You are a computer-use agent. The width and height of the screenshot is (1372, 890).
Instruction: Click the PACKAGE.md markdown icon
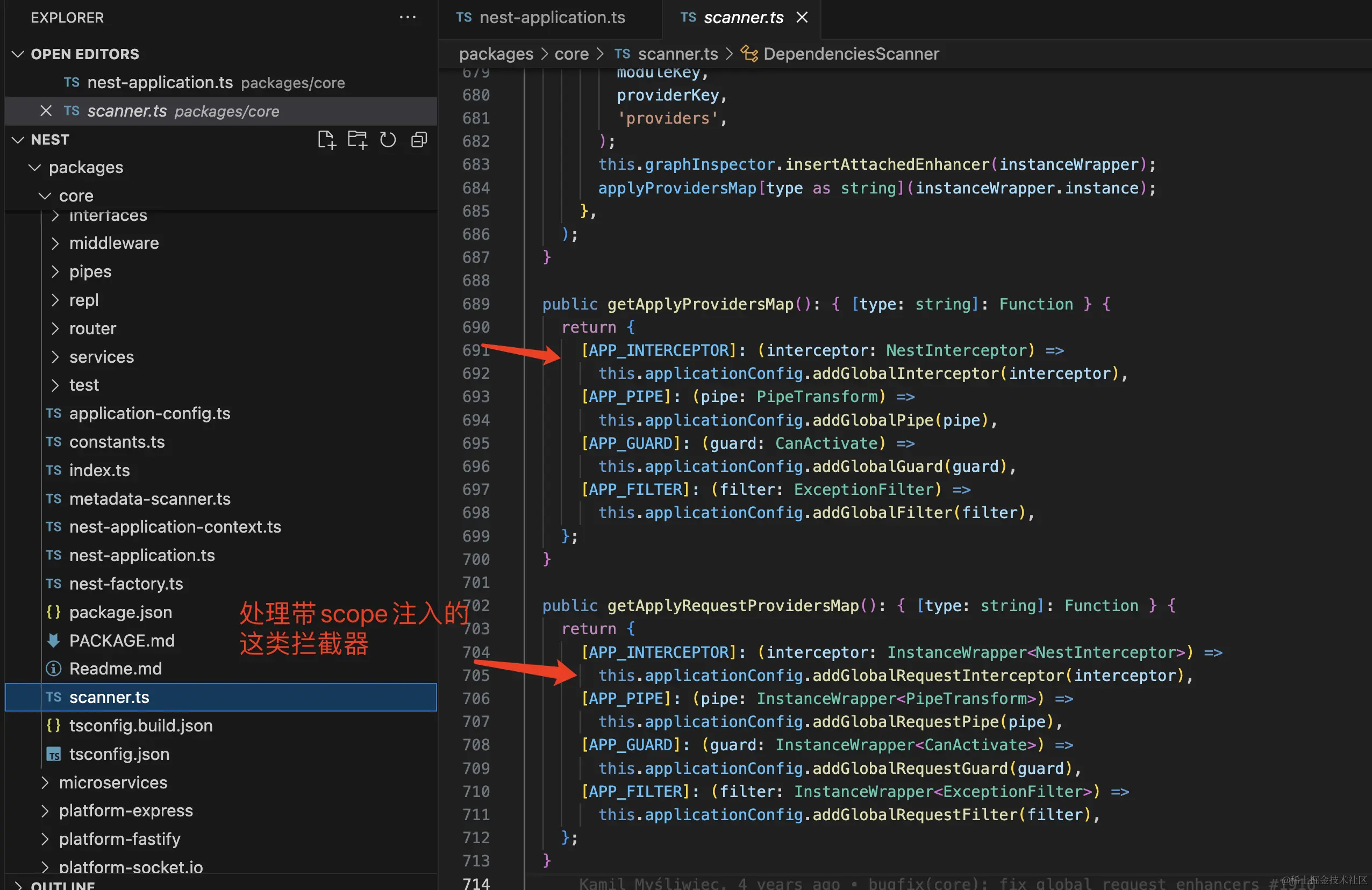pos(54,640)
